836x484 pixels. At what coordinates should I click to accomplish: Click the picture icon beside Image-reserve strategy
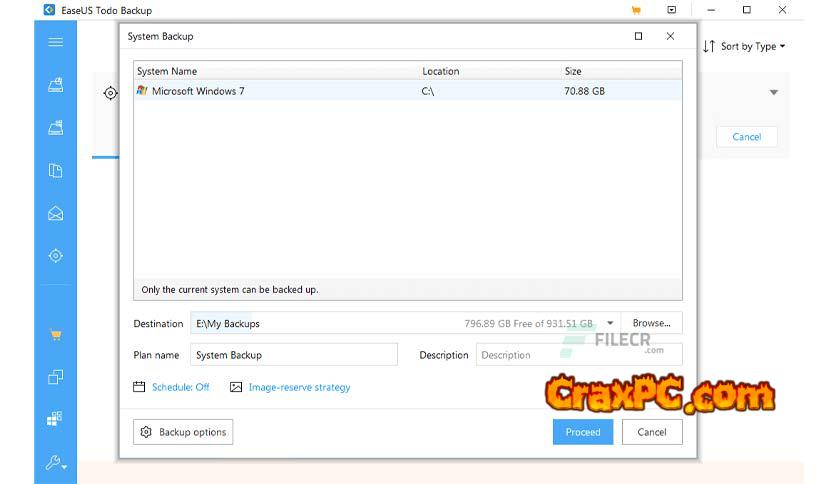236,387
